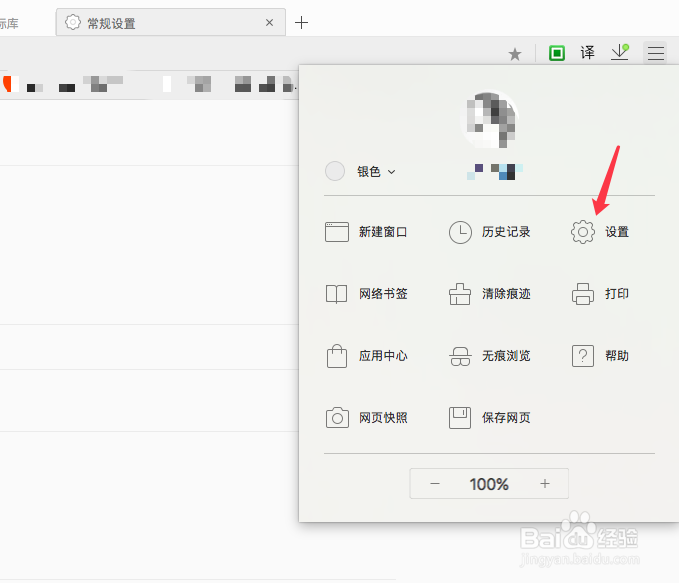
Task: Click the 新建窗口 window icon
Action: coord(337,232)
